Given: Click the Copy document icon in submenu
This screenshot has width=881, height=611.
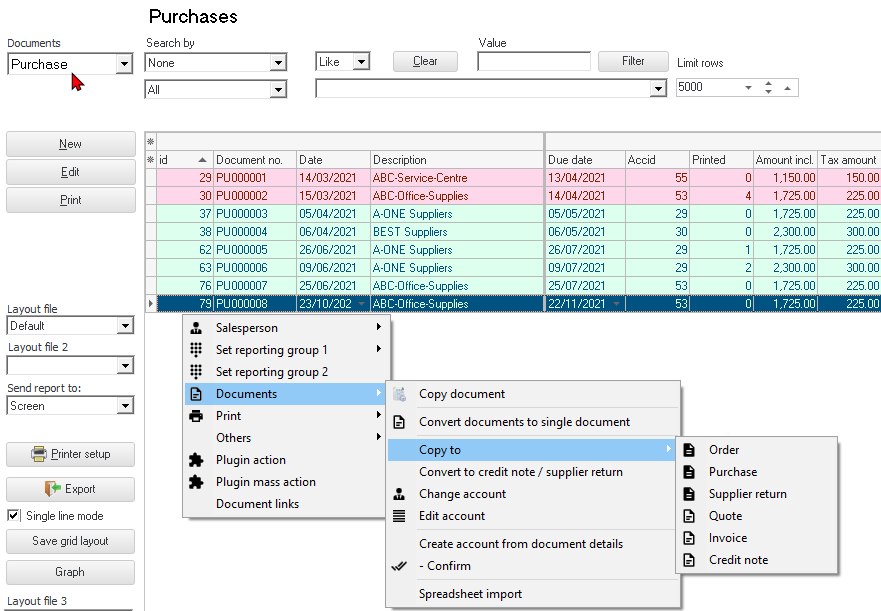Looking at the screenshot, I should 400,394.
